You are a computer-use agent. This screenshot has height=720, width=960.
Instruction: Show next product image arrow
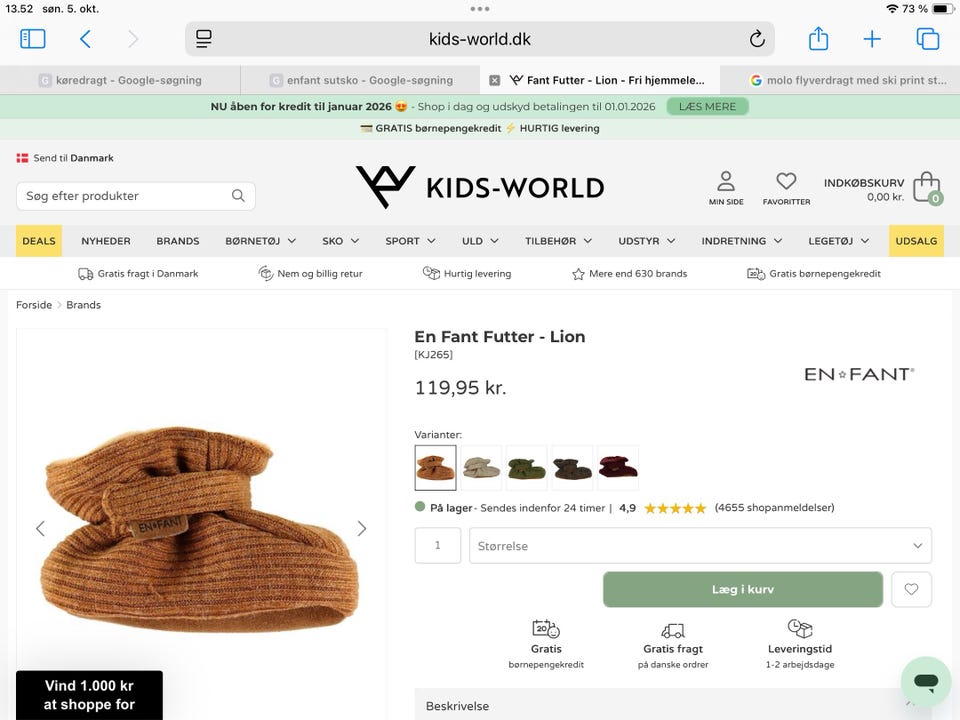[362, 529]
